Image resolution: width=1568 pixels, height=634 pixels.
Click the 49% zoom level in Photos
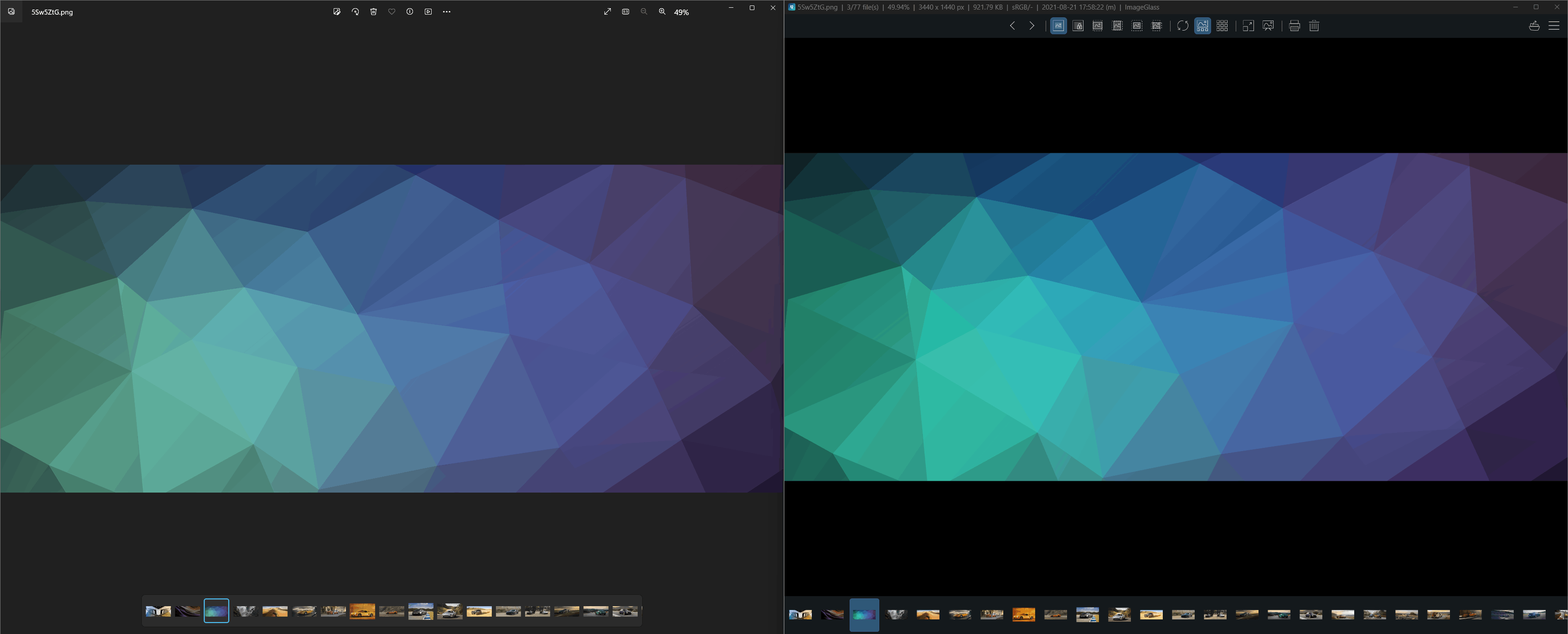681,12
